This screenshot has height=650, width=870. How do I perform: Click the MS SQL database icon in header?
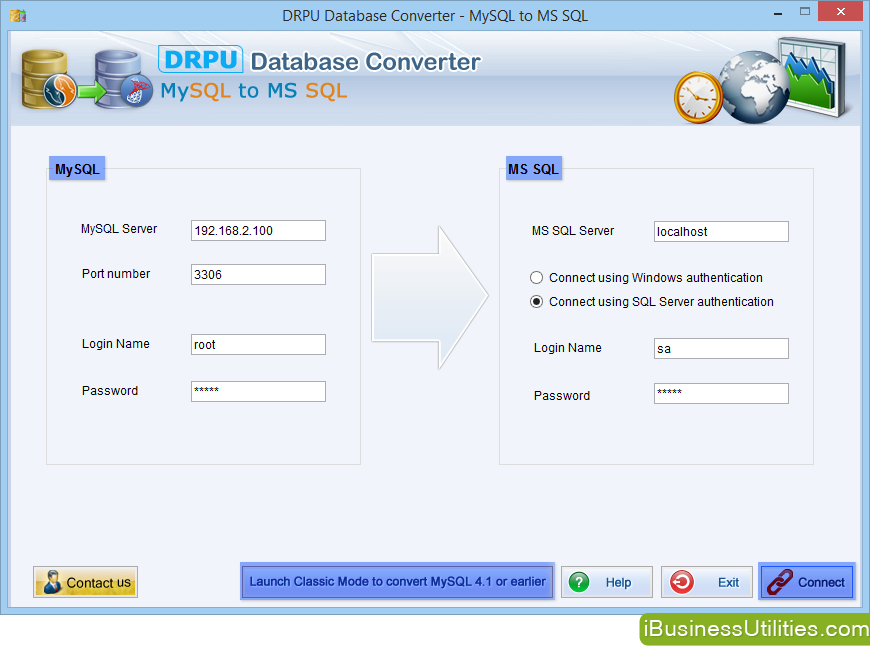[123, 79]
